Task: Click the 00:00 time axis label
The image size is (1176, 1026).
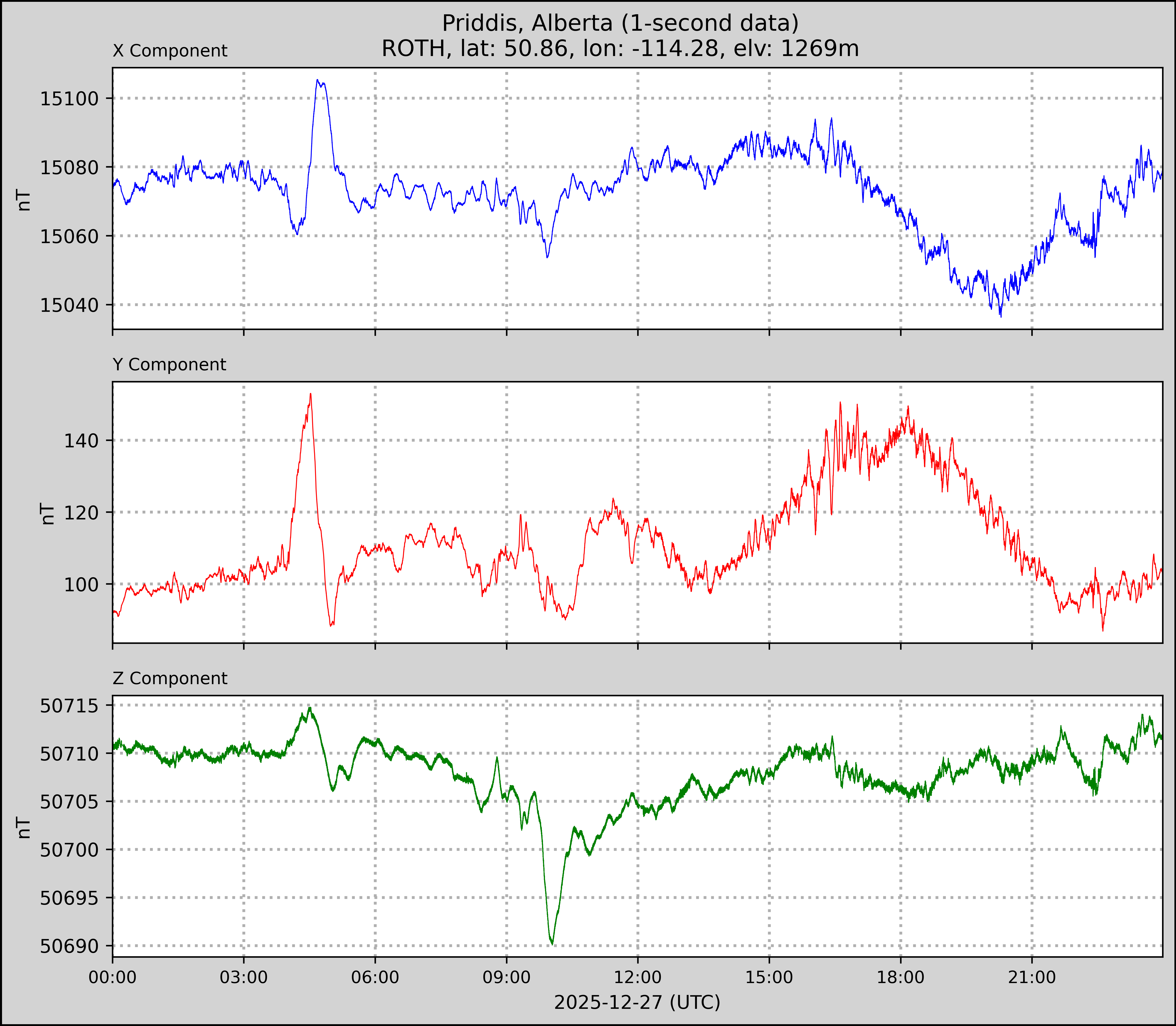Action: pyautogui.click(x=113, y=977)
